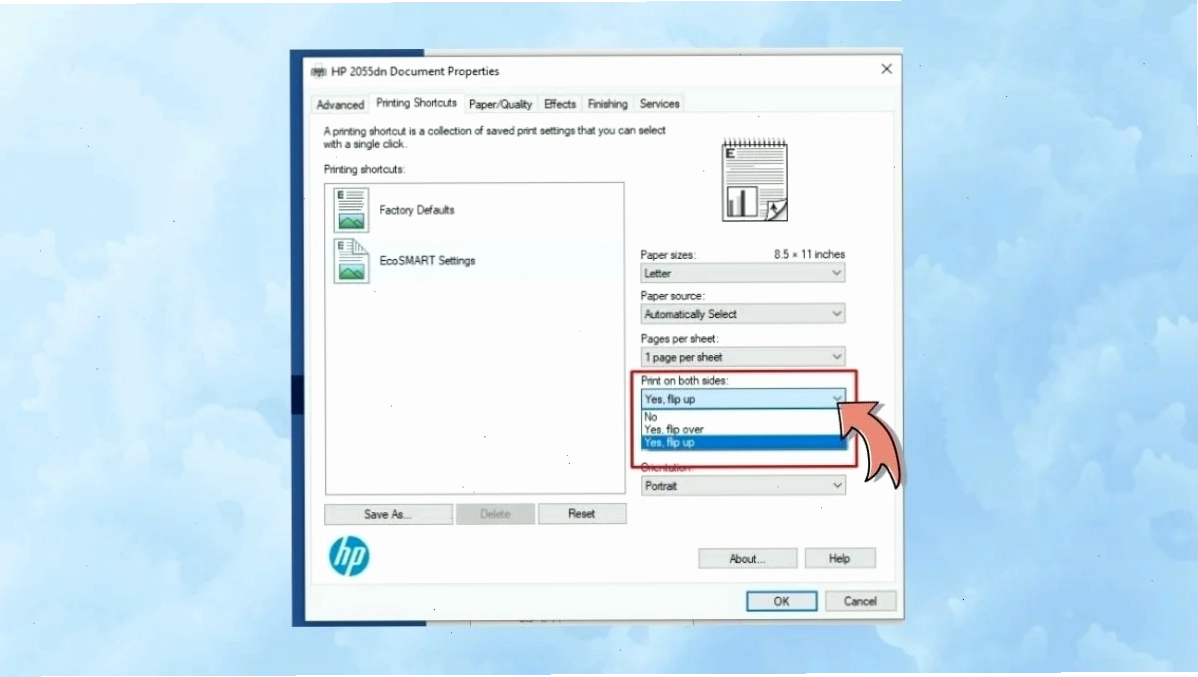Click the Factory Defaults shortcut icon

[x=351, y=209]
